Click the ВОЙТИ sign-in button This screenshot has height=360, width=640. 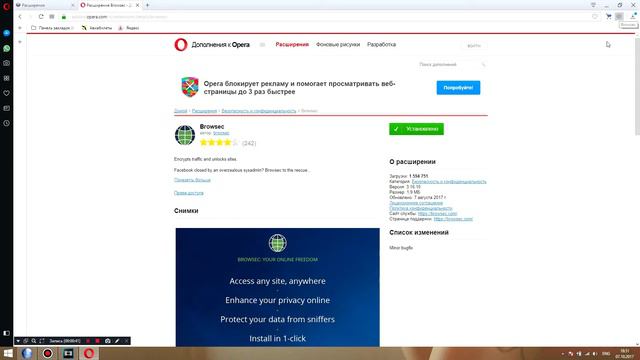click(x=474, y=46)
